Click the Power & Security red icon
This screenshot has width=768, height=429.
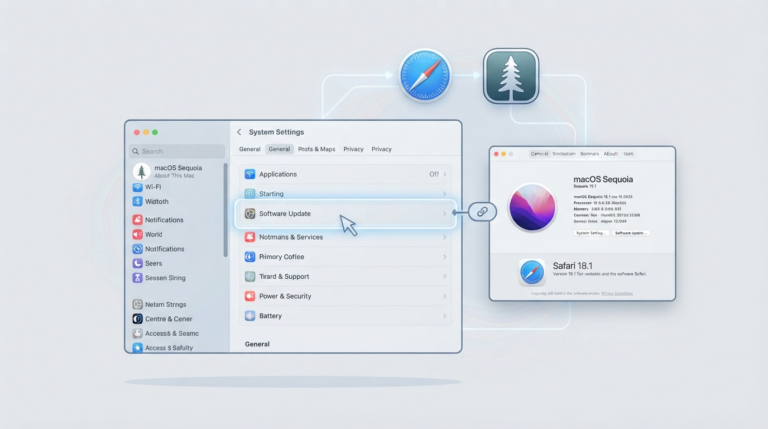click(x=250, y=296)
